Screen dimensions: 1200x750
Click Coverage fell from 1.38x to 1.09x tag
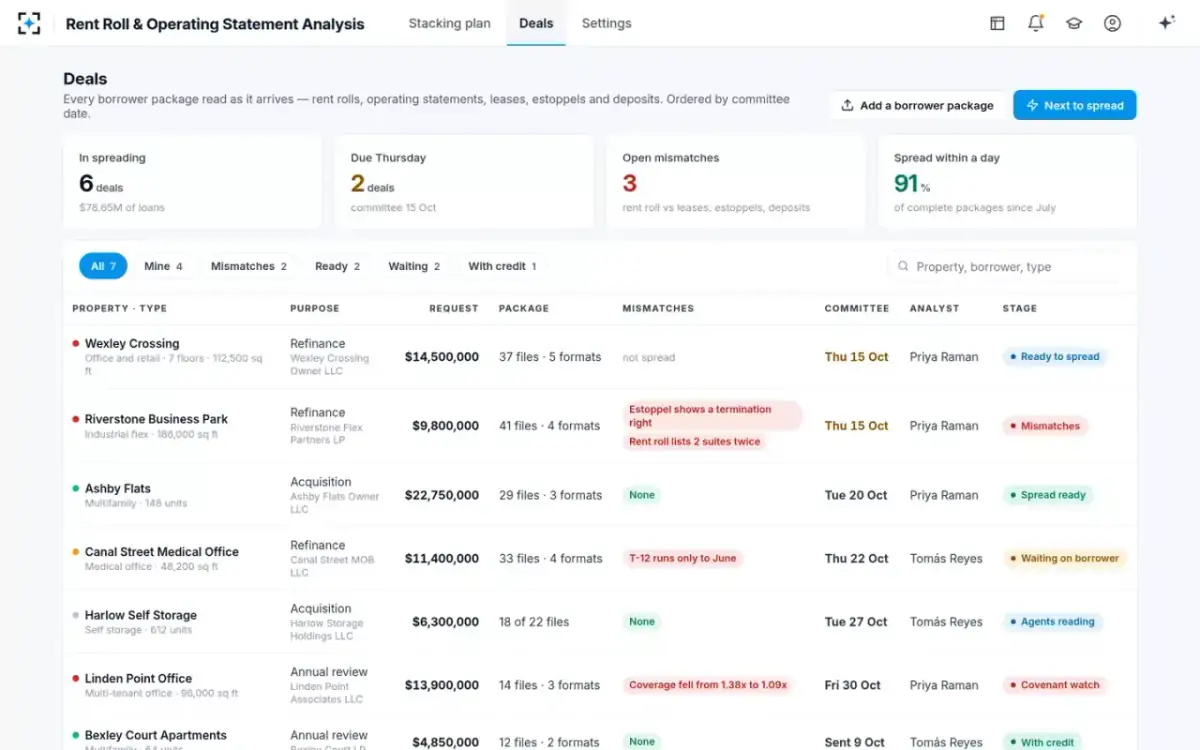pyautogui.click(x=708, y=685)
